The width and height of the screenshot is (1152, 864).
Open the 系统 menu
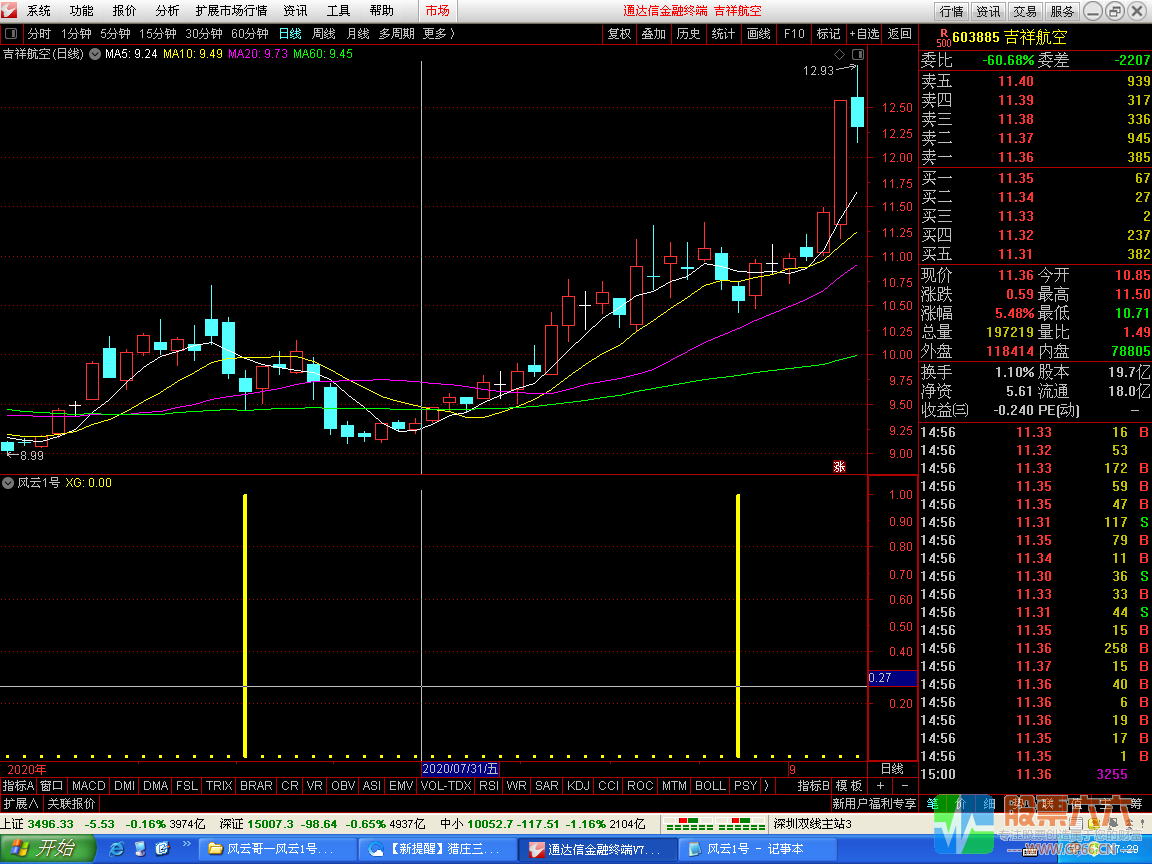pyautogui.click(x=39, y=11)
